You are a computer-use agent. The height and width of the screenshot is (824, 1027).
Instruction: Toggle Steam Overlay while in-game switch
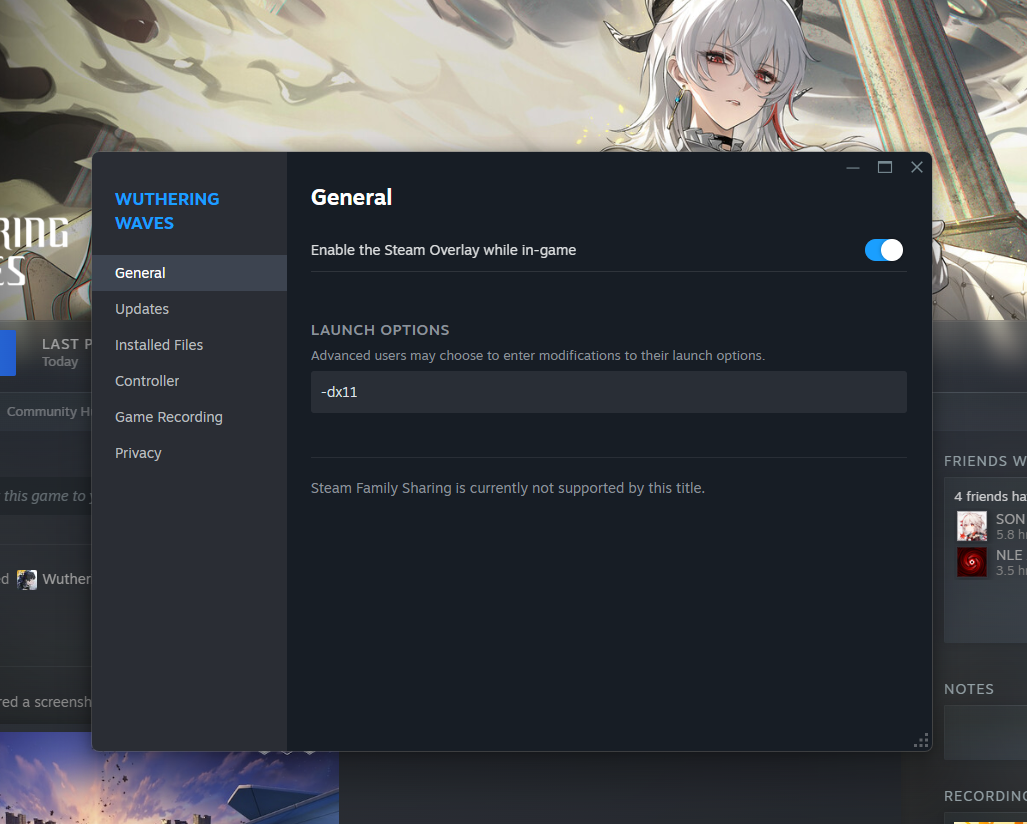(x=884, y=250)
